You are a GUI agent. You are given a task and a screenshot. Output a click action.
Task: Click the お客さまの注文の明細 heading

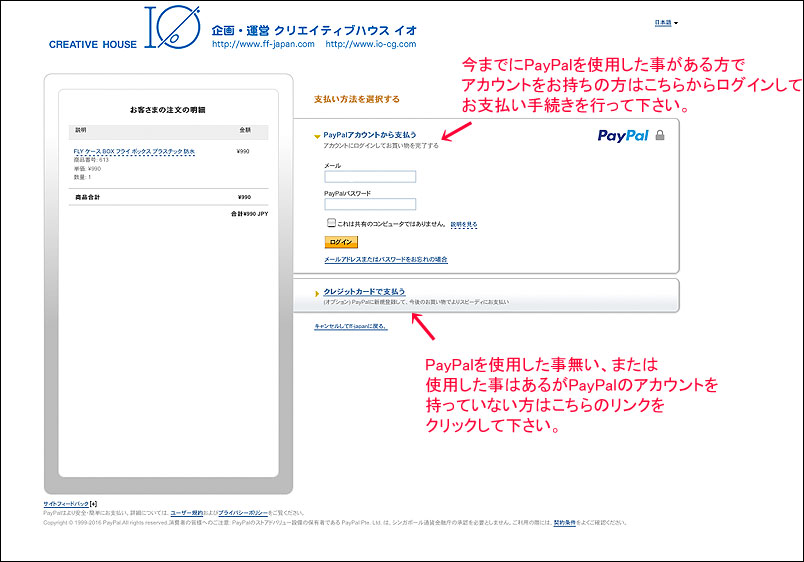(x=168, y=110)
